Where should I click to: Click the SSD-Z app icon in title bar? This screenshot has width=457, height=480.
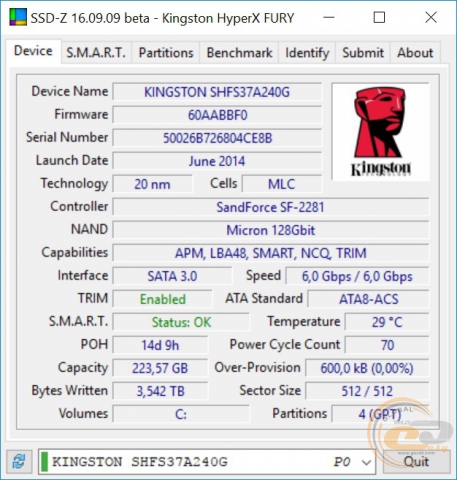point(18,17)
